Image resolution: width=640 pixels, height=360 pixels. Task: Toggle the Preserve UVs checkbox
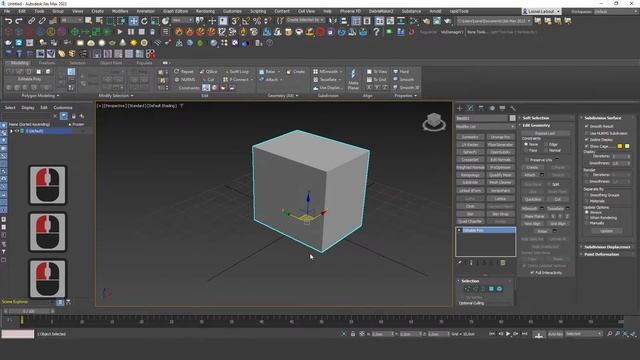point(527,160)
